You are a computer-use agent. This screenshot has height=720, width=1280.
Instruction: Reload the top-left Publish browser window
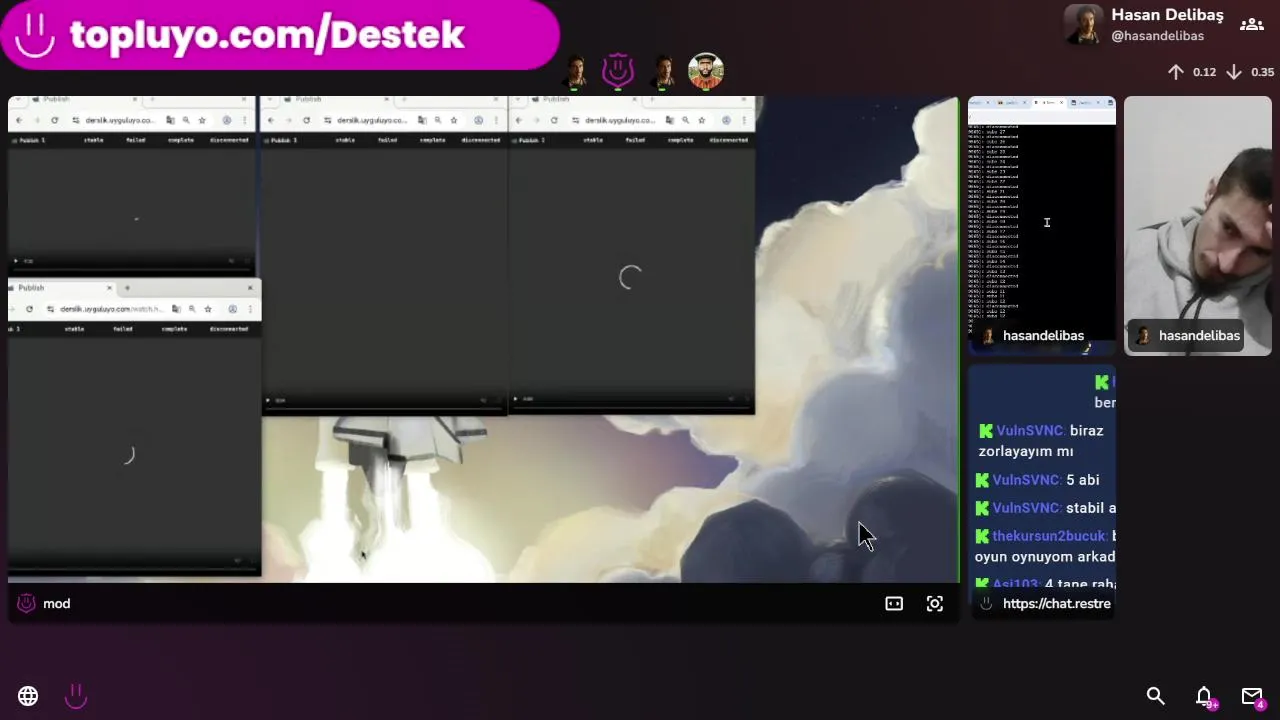(54, 120)
